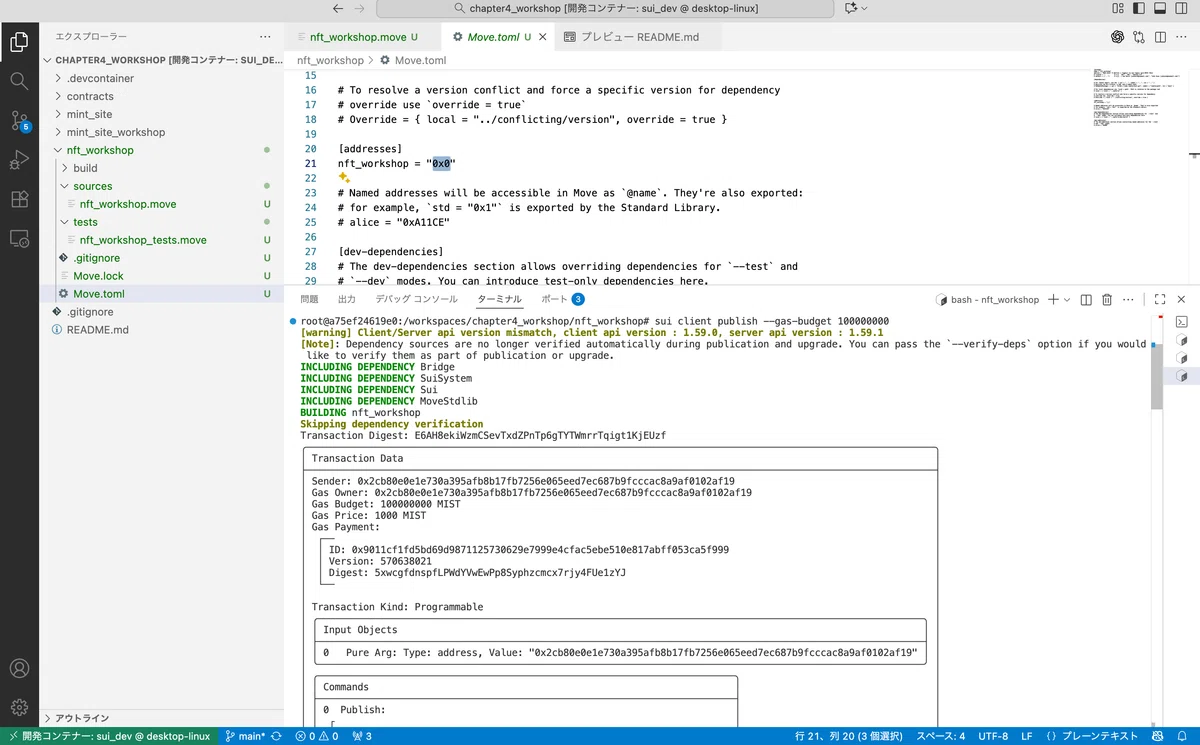
Task: Open the Run and Debug view
Action: [19, 159]
